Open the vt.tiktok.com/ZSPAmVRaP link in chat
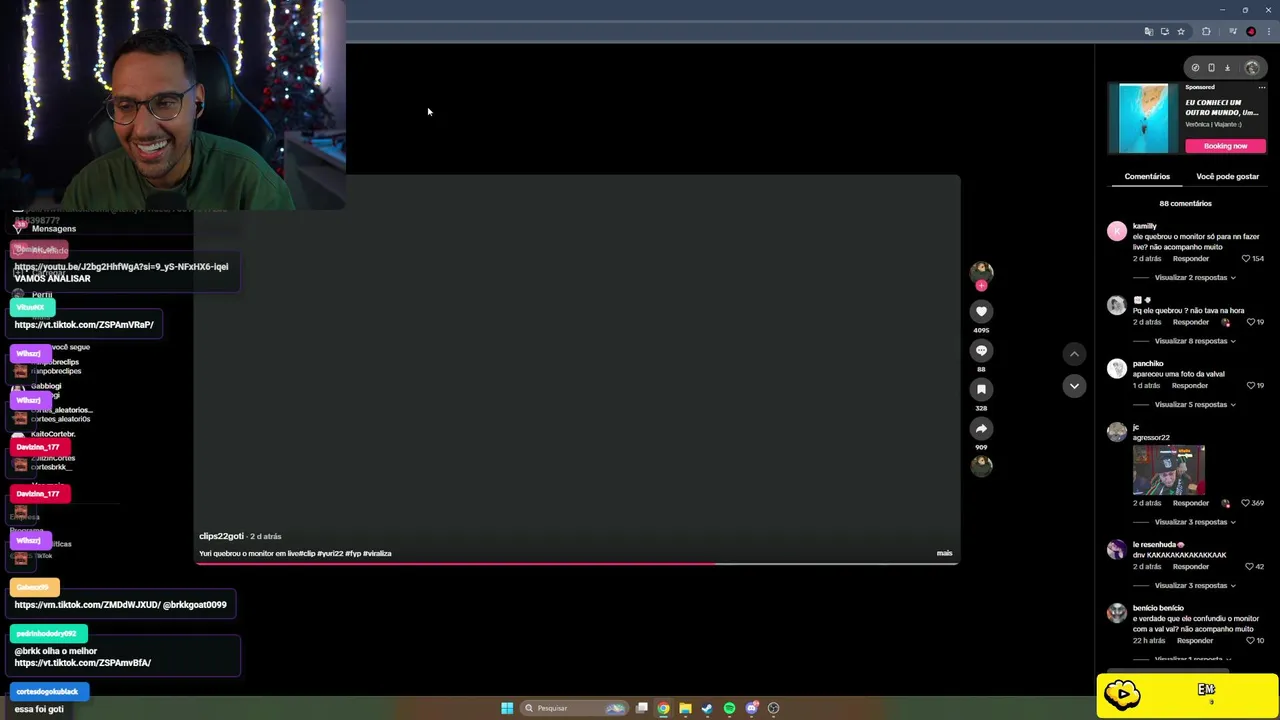Screen dimensions: 1280x720 84,325
